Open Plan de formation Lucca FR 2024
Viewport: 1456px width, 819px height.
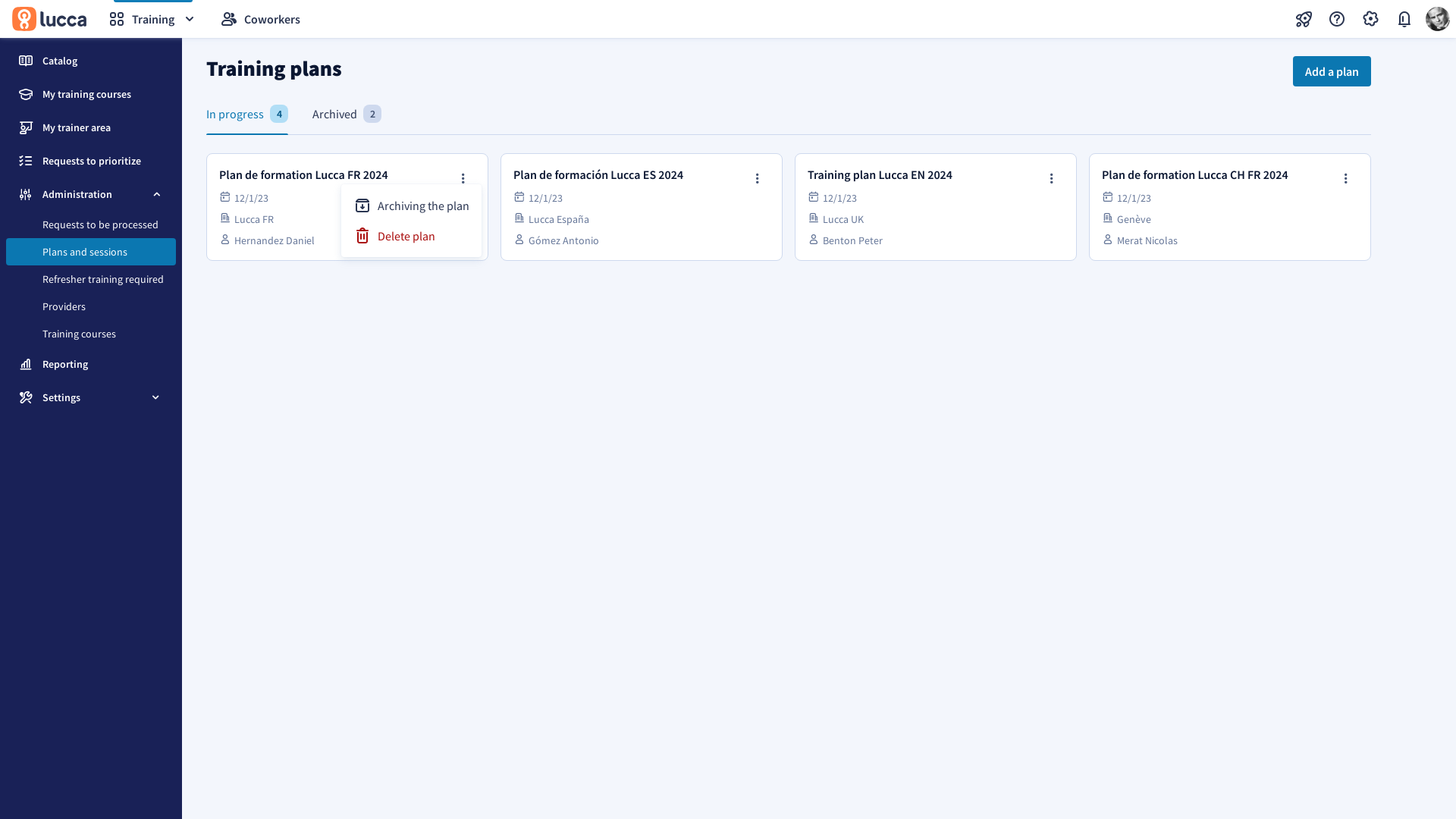(x=303, y=174)
